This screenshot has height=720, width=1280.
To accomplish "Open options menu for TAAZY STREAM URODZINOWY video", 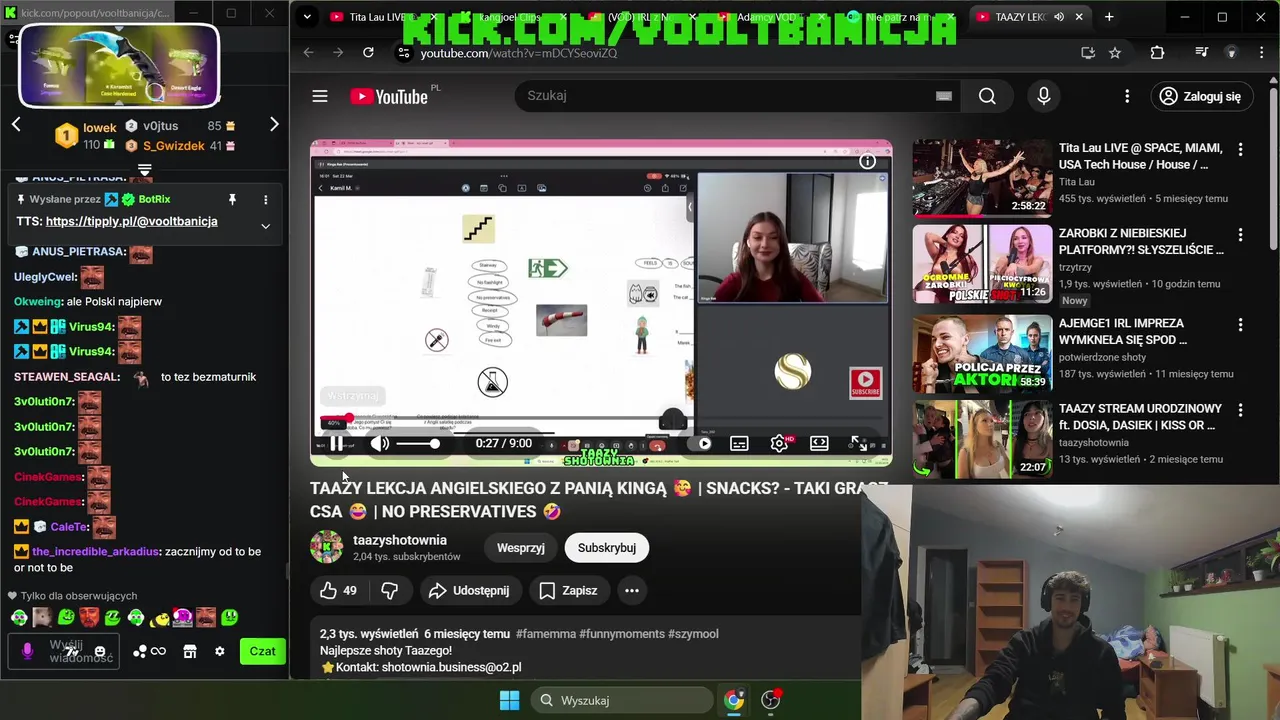I will [x=1240, y=410].
